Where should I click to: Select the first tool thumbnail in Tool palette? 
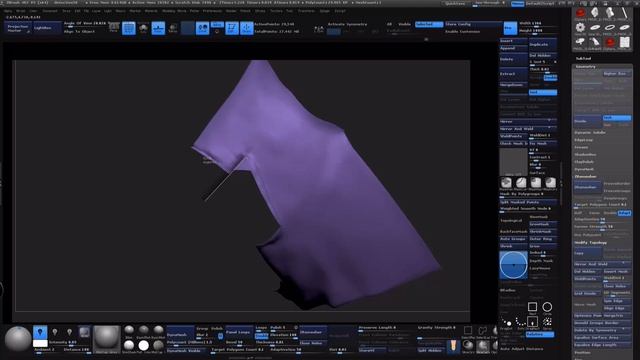click(580, 13)
